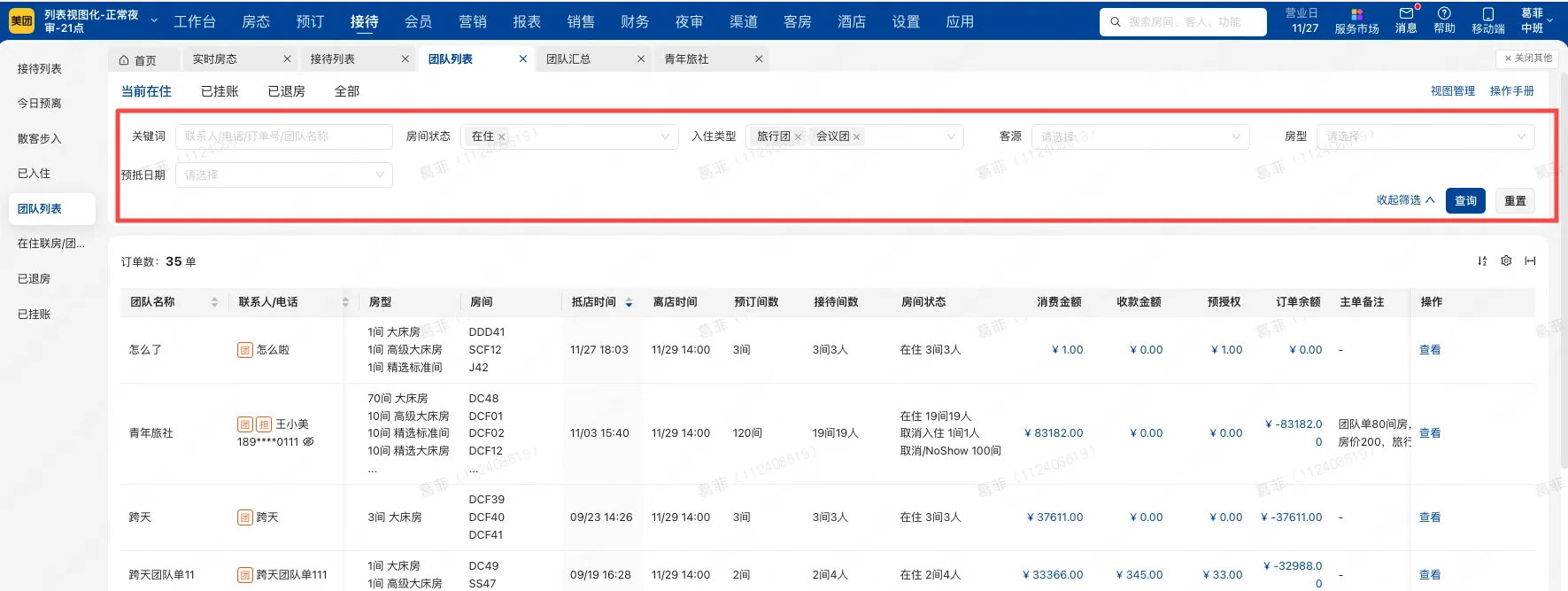Click the 团 badge beside 跨天
The height and width of the screenshot is (591, 1568).
(245, 517)
